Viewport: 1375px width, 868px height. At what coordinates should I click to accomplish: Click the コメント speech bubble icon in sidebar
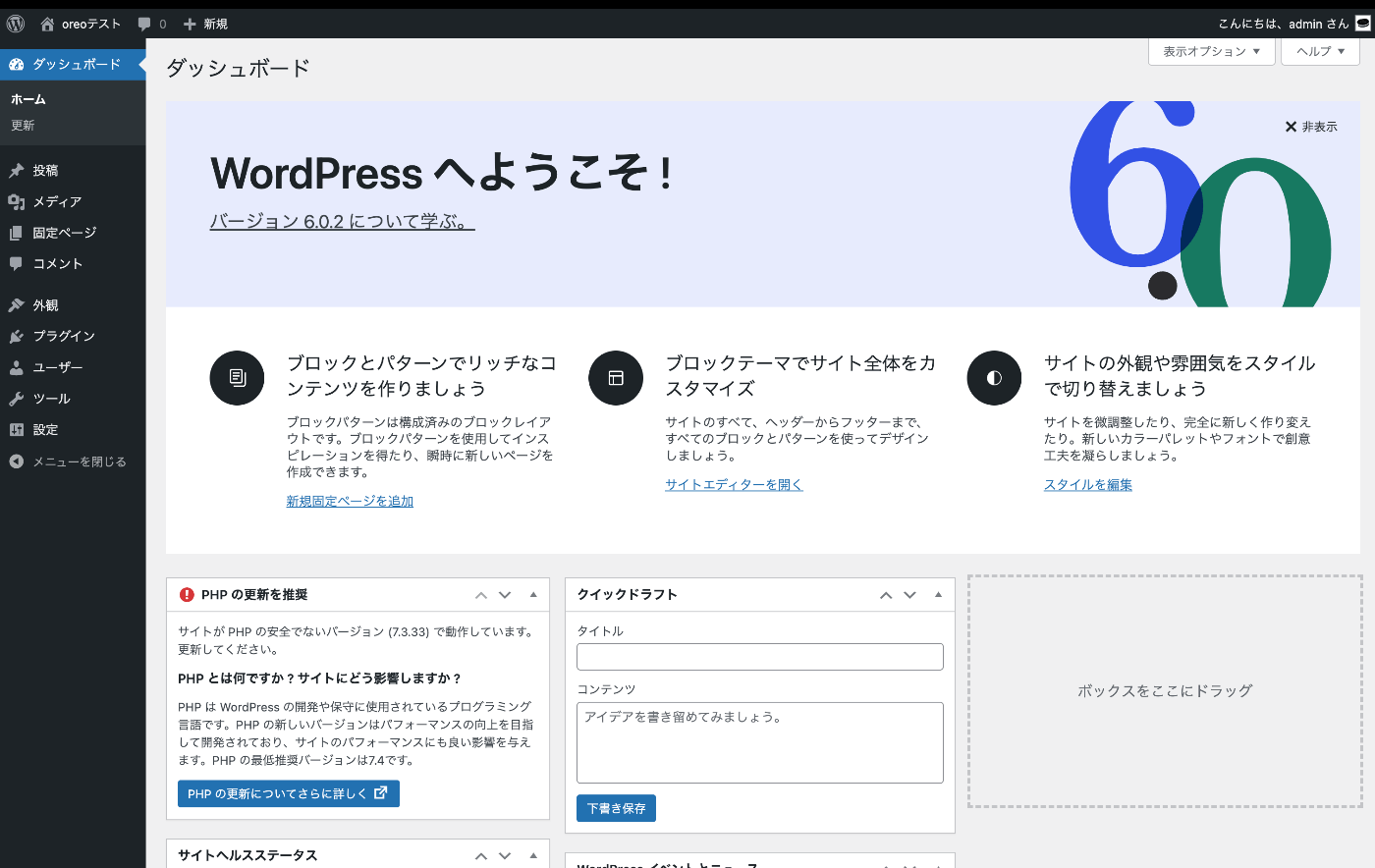(16, 263)
